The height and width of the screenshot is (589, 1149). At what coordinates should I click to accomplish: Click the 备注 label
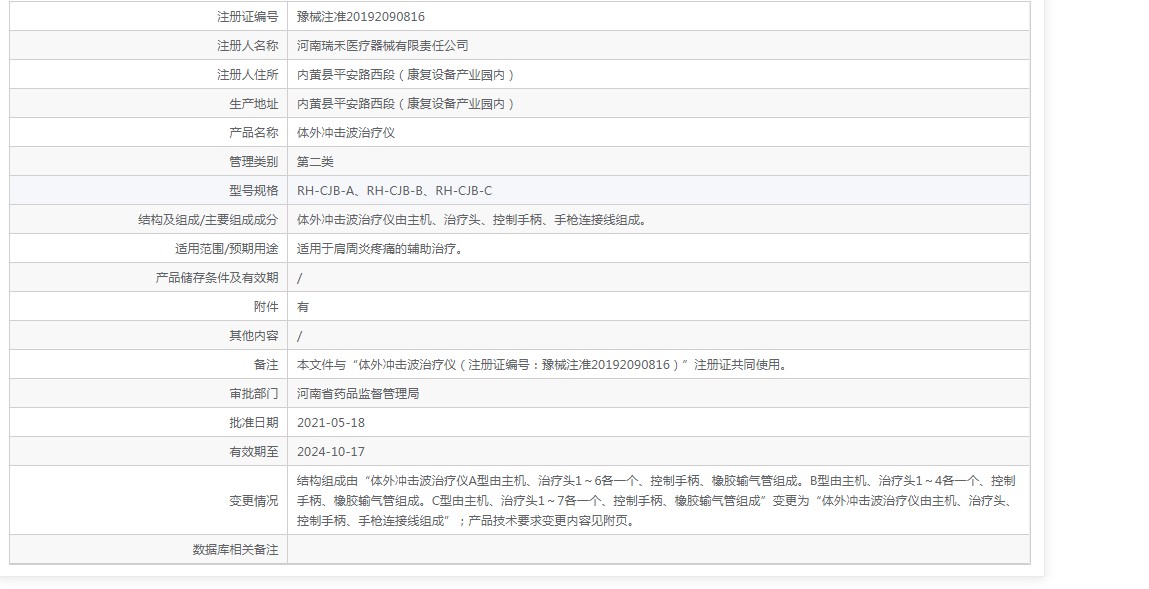[266, 365]
